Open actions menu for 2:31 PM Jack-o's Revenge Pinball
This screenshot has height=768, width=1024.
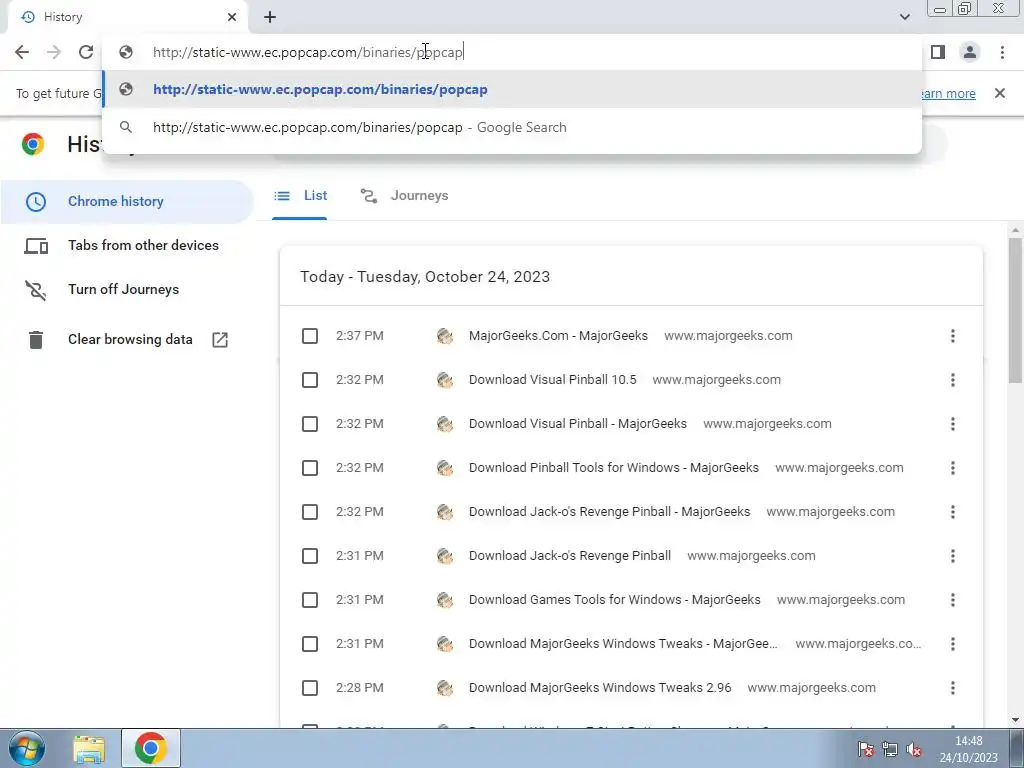953,556
